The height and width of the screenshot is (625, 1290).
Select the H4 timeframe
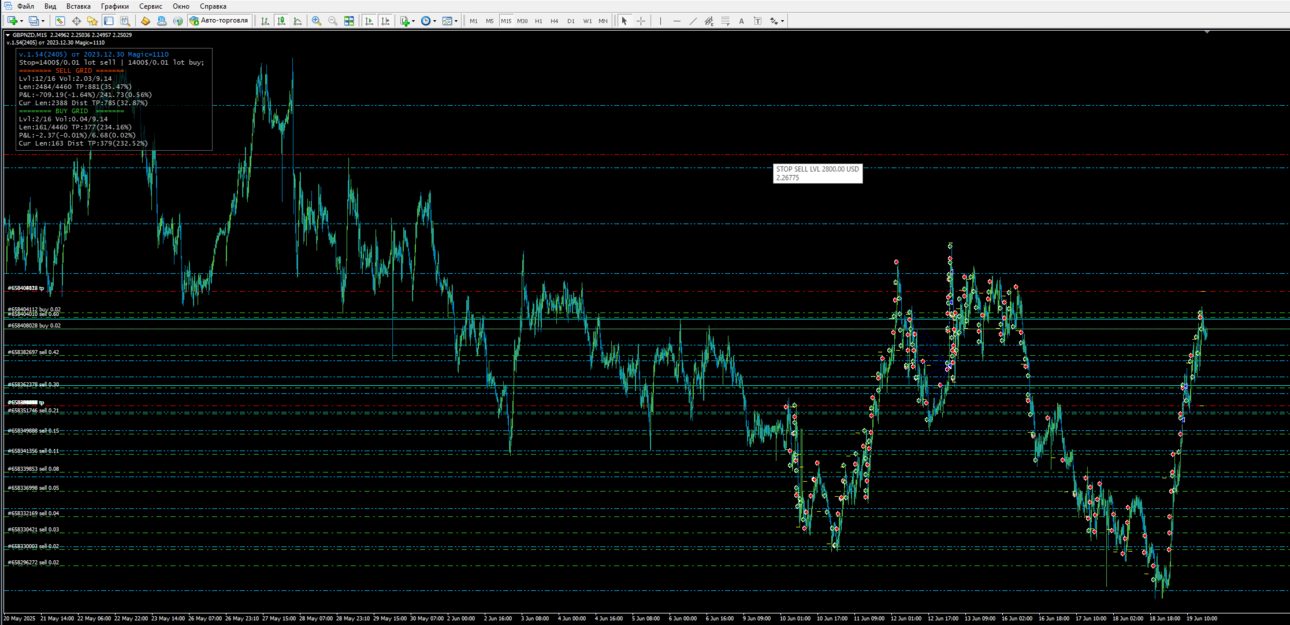[x=554, y=20]
